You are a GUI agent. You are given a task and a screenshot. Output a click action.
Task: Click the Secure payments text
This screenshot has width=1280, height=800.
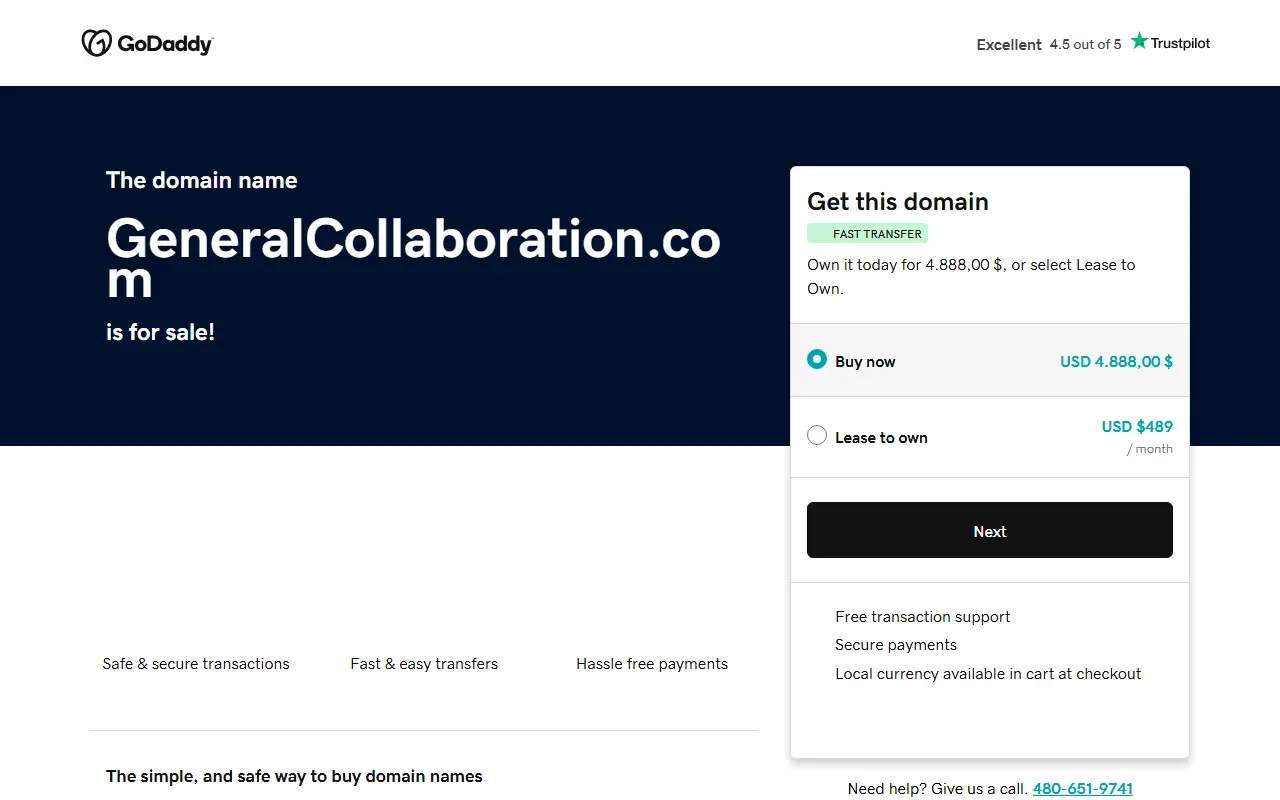[896, 645]
